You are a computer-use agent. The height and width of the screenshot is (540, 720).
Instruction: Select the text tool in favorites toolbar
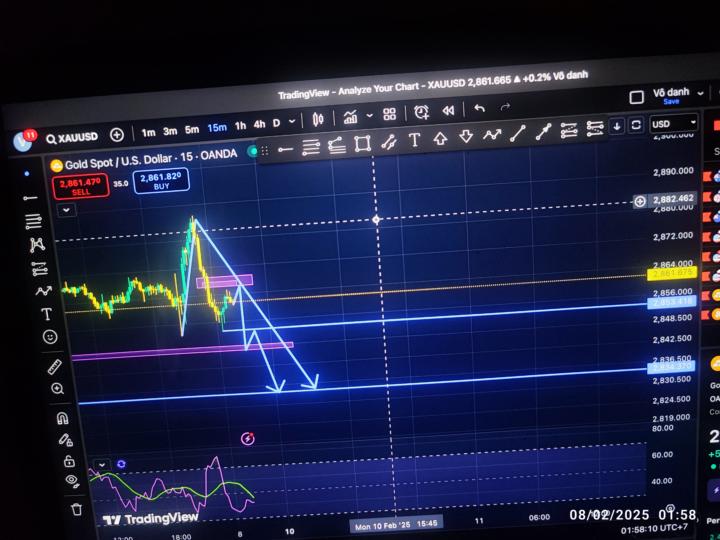(x=414, y=140)
